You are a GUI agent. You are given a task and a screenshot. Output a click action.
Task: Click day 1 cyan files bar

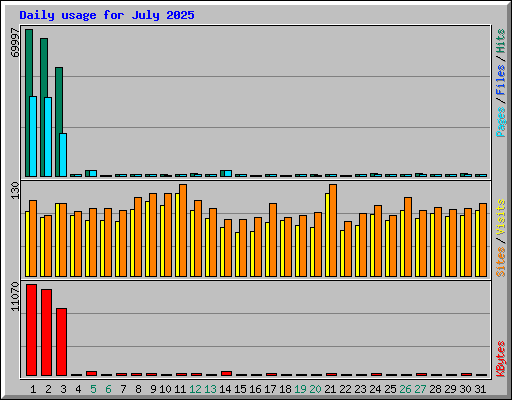pos(33,136)
